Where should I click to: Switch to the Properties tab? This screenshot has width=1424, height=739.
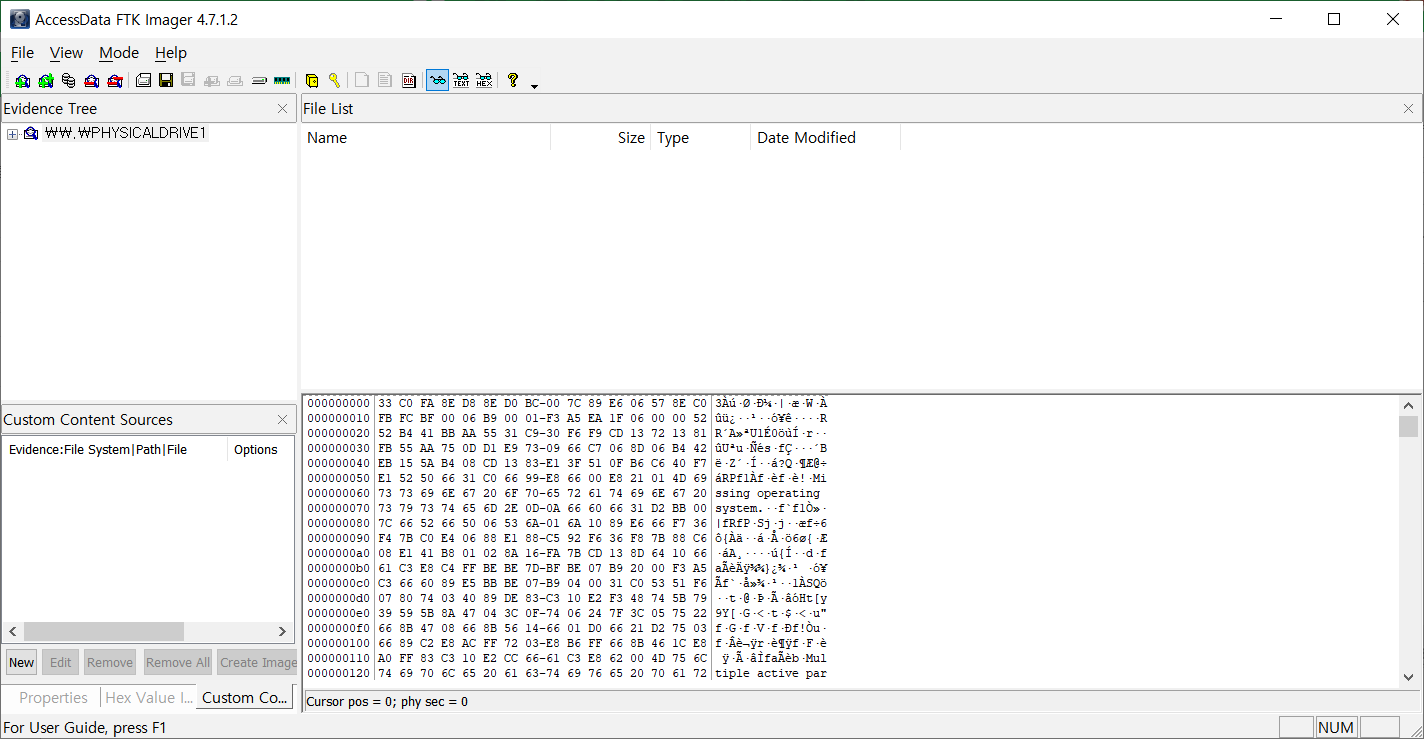click(x=53, y=698)
